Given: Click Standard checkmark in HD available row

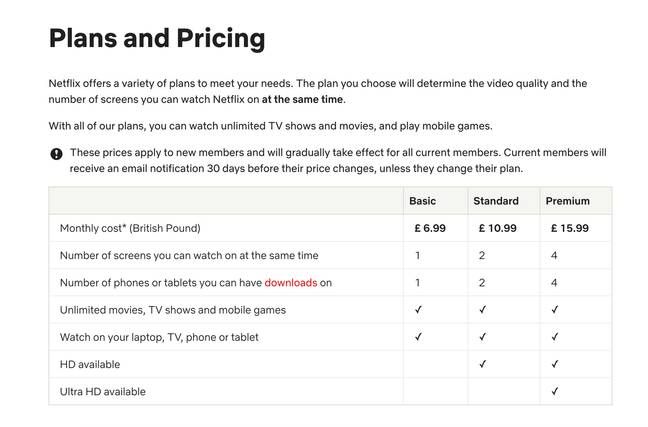Looking at the screenshot, I should click(482, 364).
